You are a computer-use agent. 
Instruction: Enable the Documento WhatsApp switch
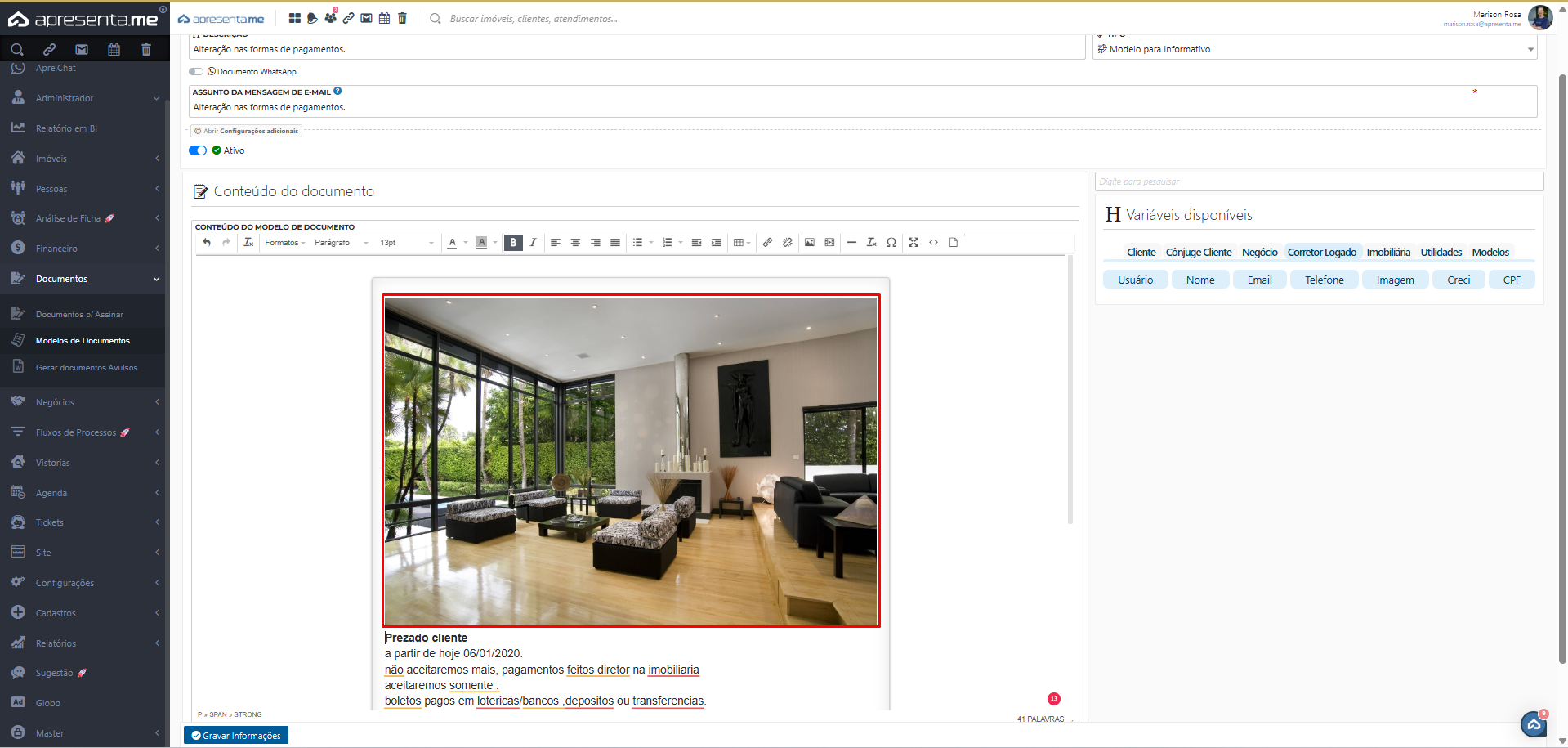tap(197, 72)
